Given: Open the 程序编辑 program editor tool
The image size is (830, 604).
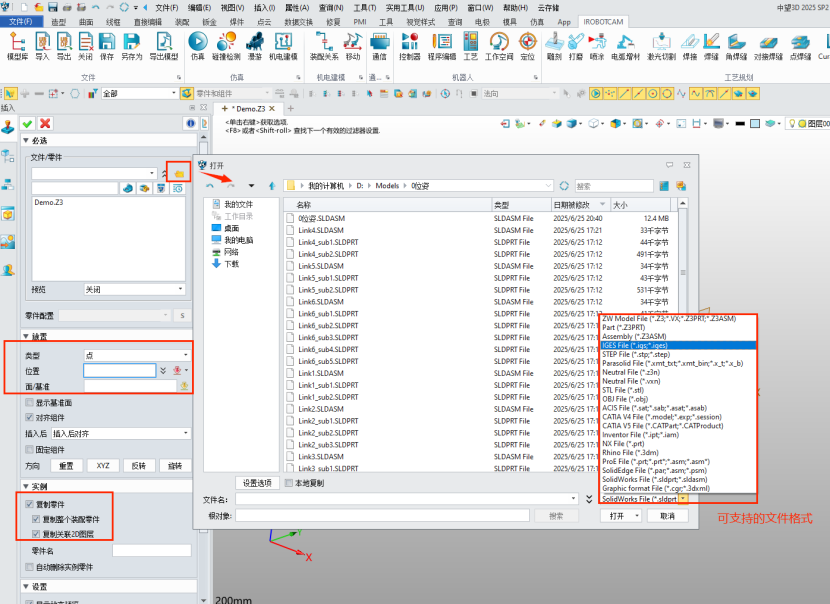Looking at the screenshot, I should coord(440,44).
